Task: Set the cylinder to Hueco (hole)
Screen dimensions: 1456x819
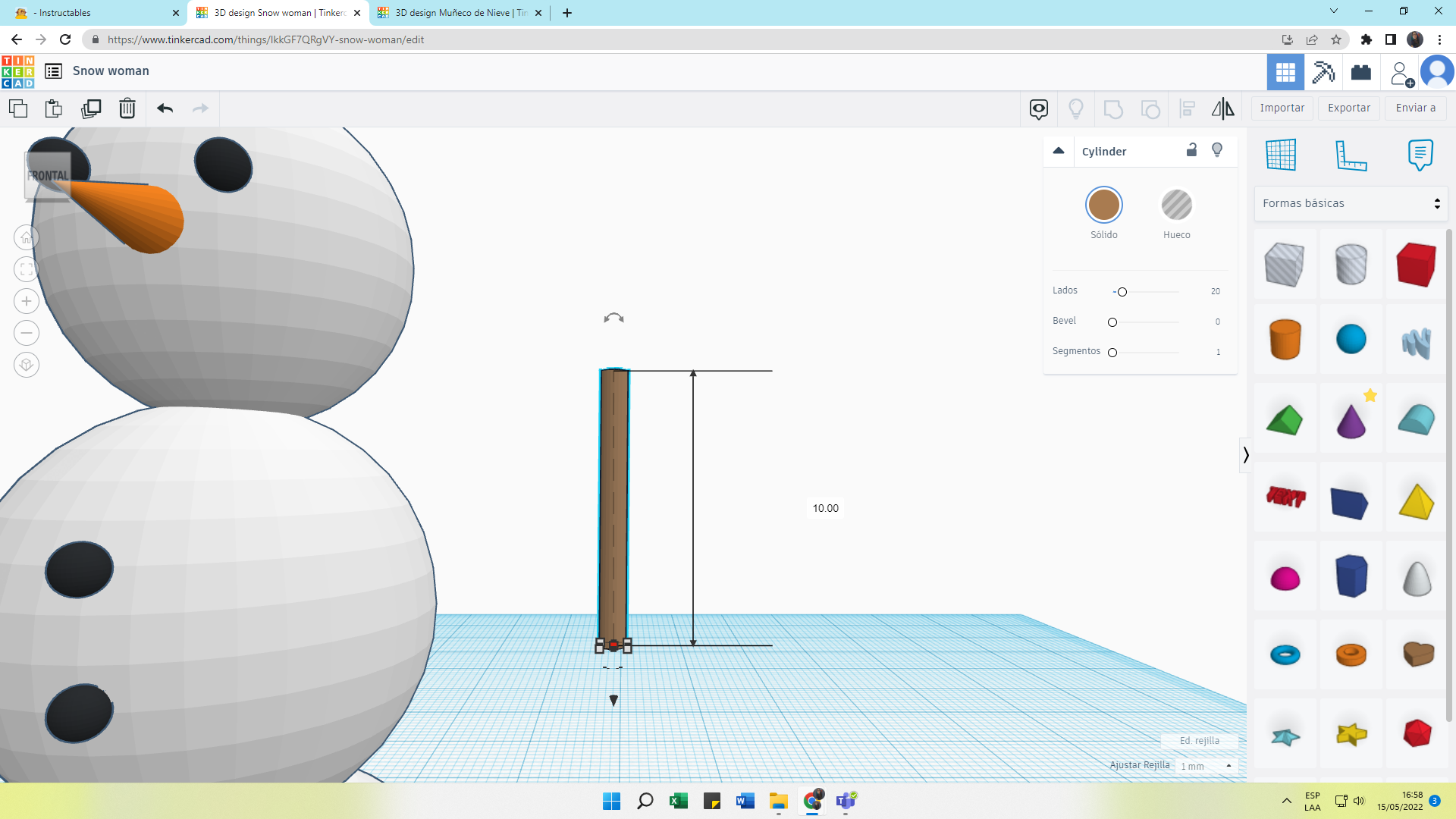Action: click(1176, 205)
